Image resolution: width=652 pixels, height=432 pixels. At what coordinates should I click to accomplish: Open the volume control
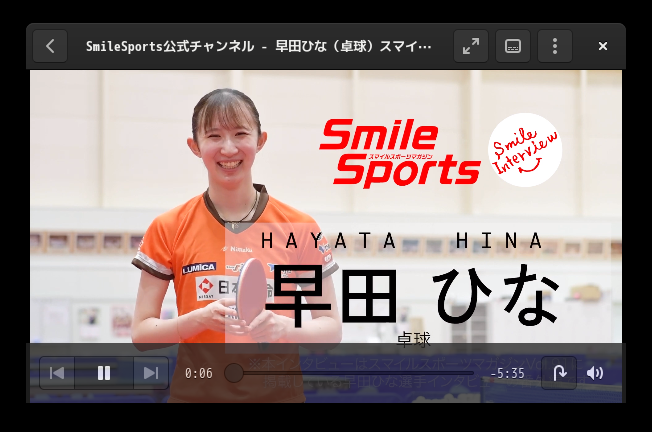click(x=595, y=373)
